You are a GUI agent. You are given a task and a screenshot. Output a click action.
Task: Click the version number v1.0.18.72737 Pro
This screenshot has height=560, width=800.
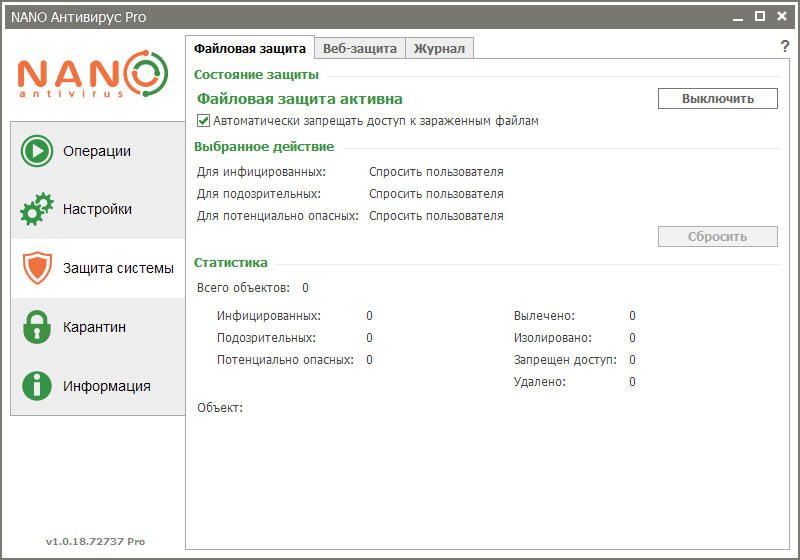coord(95,541)
